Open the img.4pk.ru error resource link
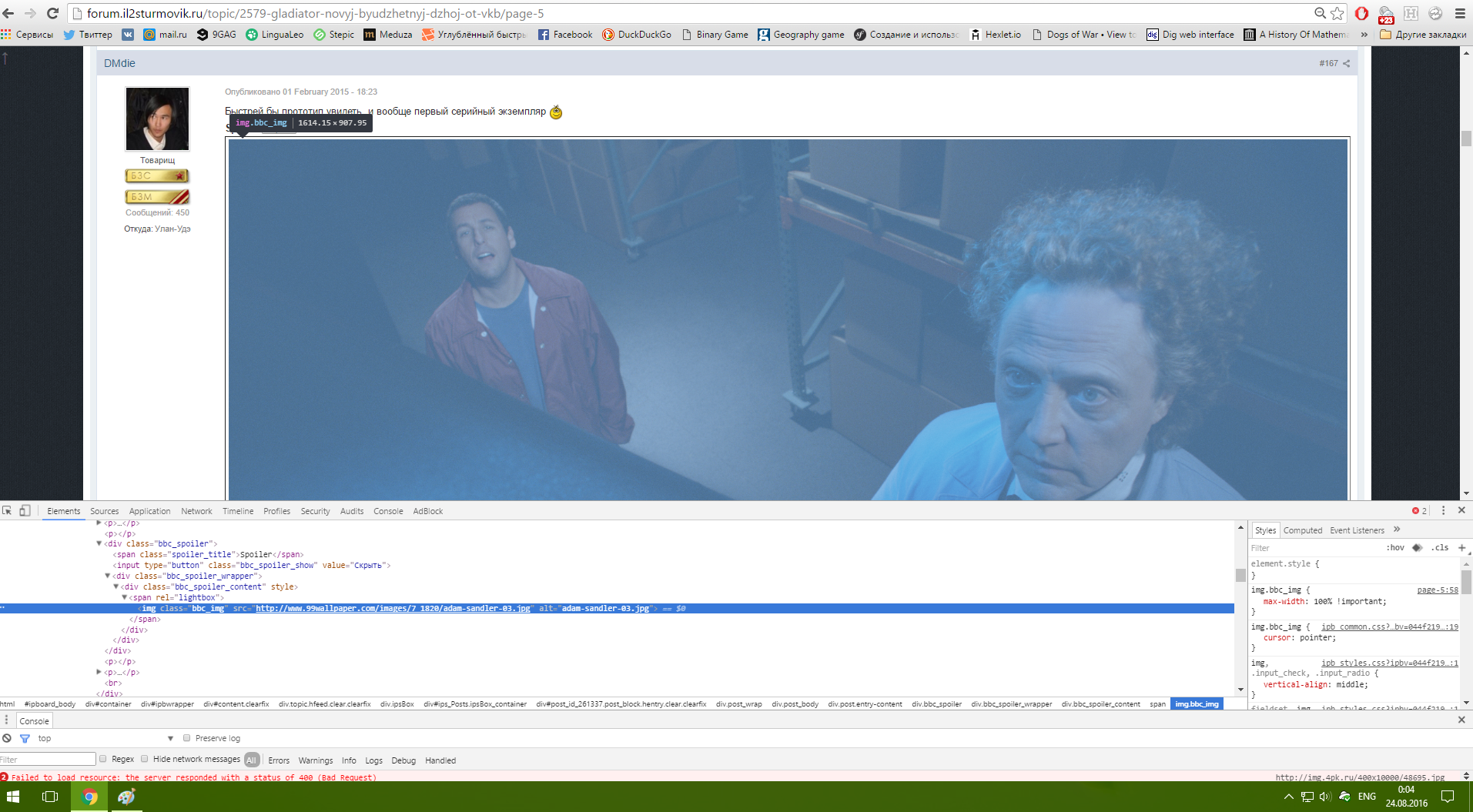The width and height of the screenshot is (1473, 812). point(1360,777)
